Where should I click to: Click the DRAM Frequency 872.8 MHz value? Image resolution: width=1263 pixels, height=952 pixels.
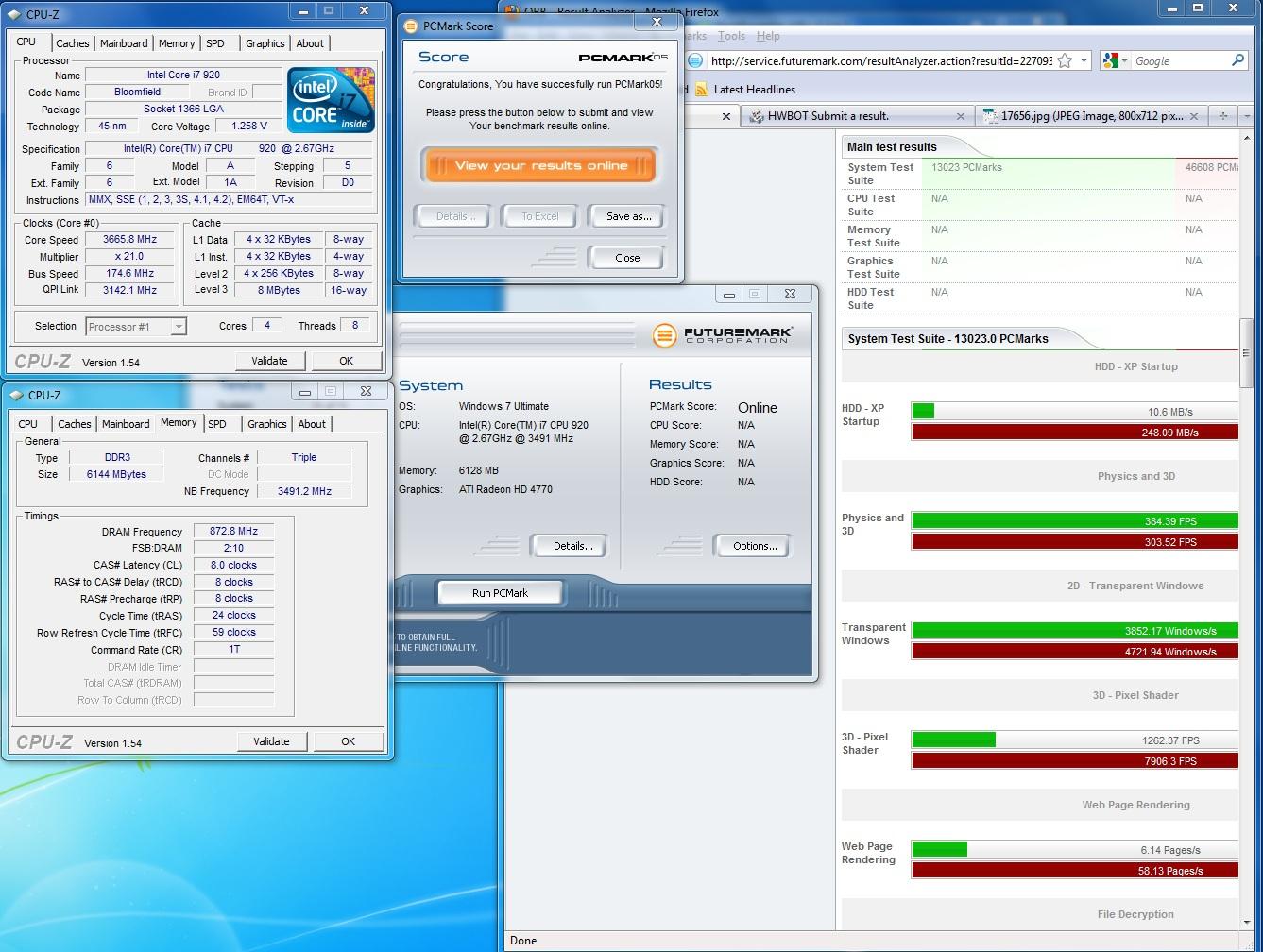[233, 531]
